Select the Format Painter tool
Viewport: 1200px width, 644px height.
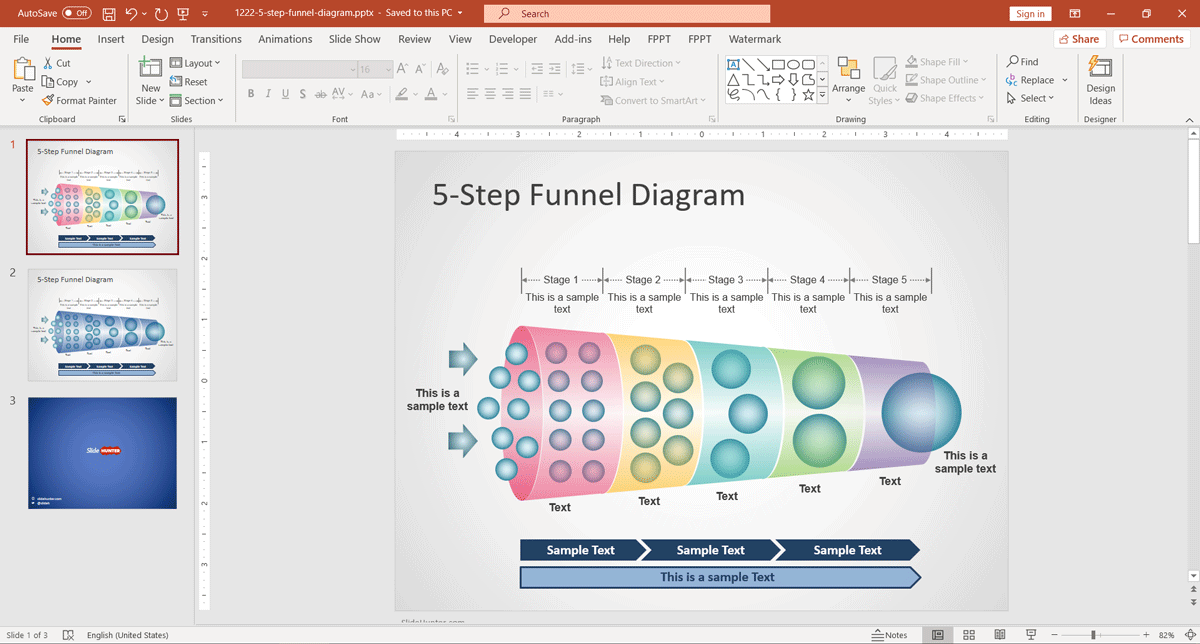click(x=79, y=100)
